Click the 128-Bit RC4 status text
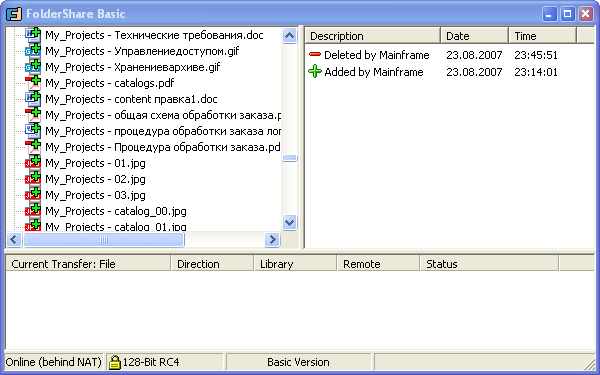The image size is (600, 375). click(x=151, y=362)
